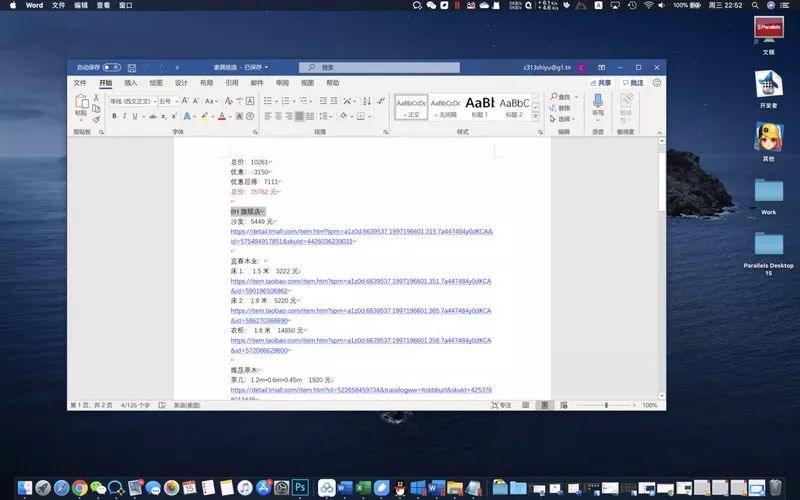The image size is (800, 500).
Task: Apply the yellow text highlight color
Action: (205, 116)
